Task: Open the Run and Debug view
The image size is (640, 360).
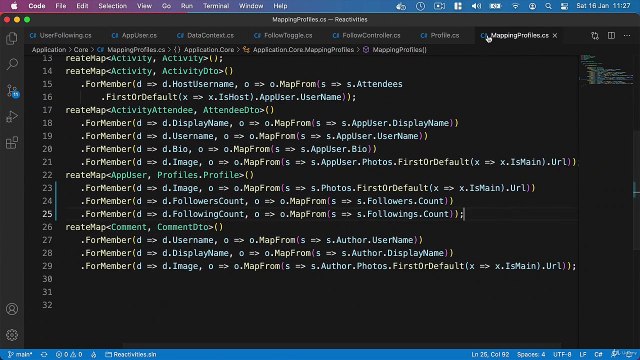Action: 12,117
